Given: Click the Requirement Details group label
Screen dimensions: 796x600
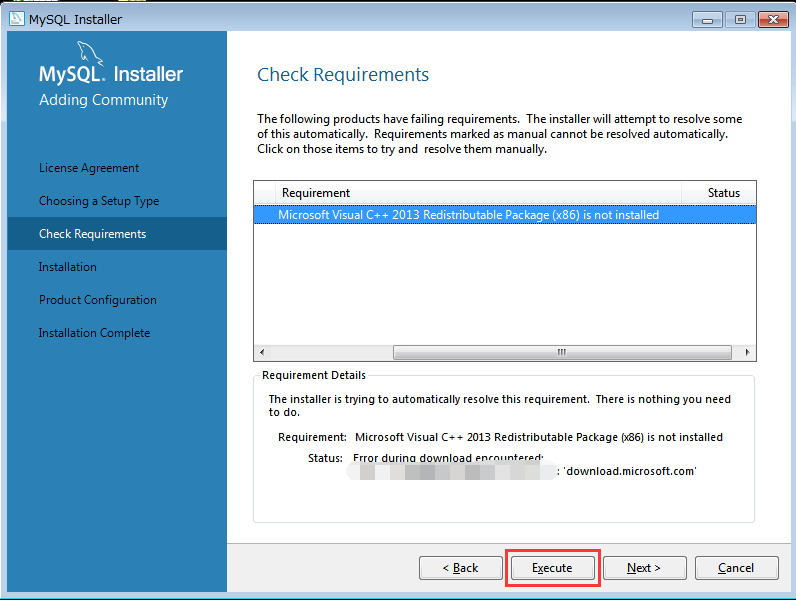Looking at the screenshot, I should (314, 375).
